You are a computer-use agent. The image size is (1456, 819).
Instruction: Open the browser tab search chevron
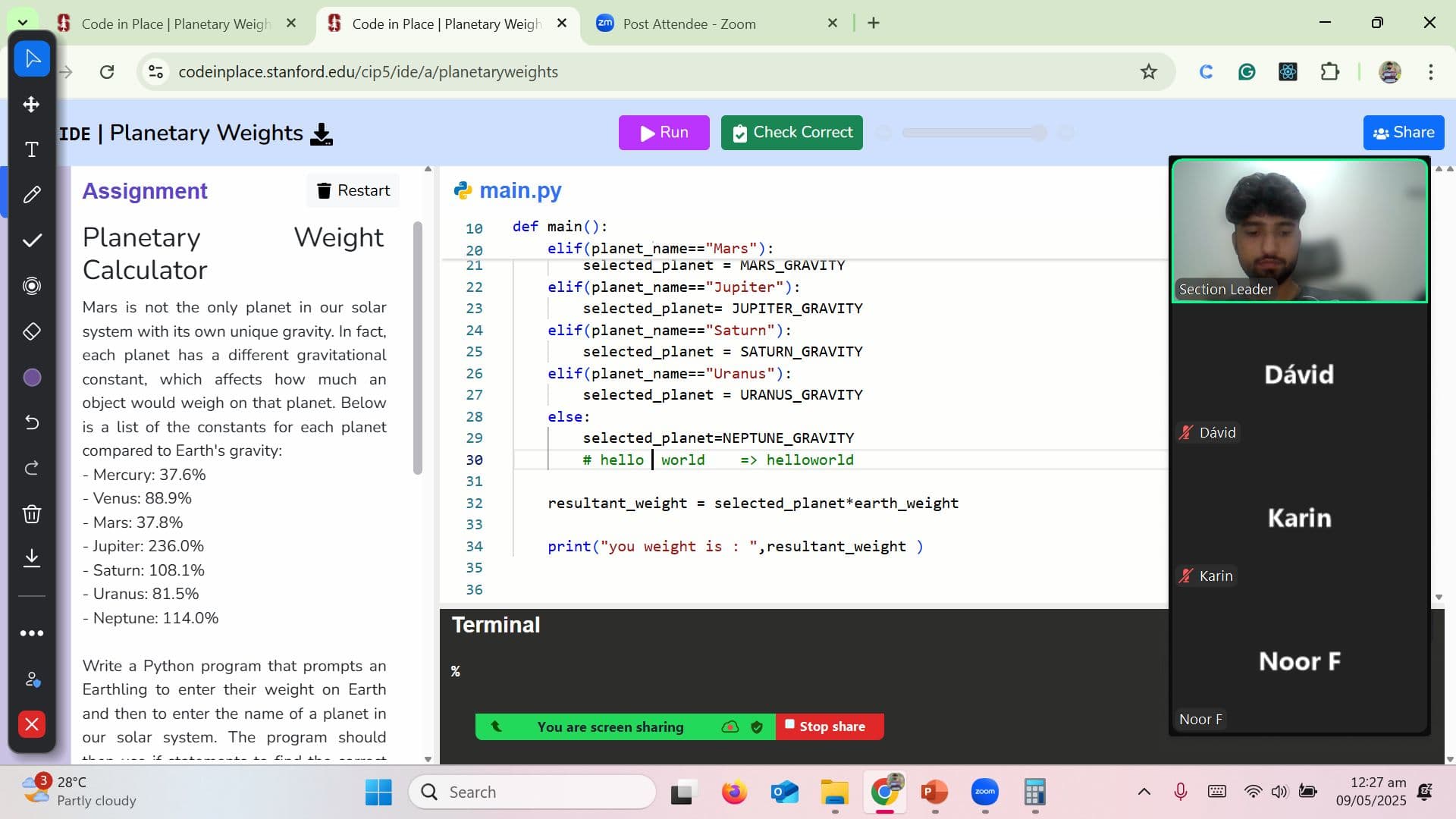click(23, 22)
